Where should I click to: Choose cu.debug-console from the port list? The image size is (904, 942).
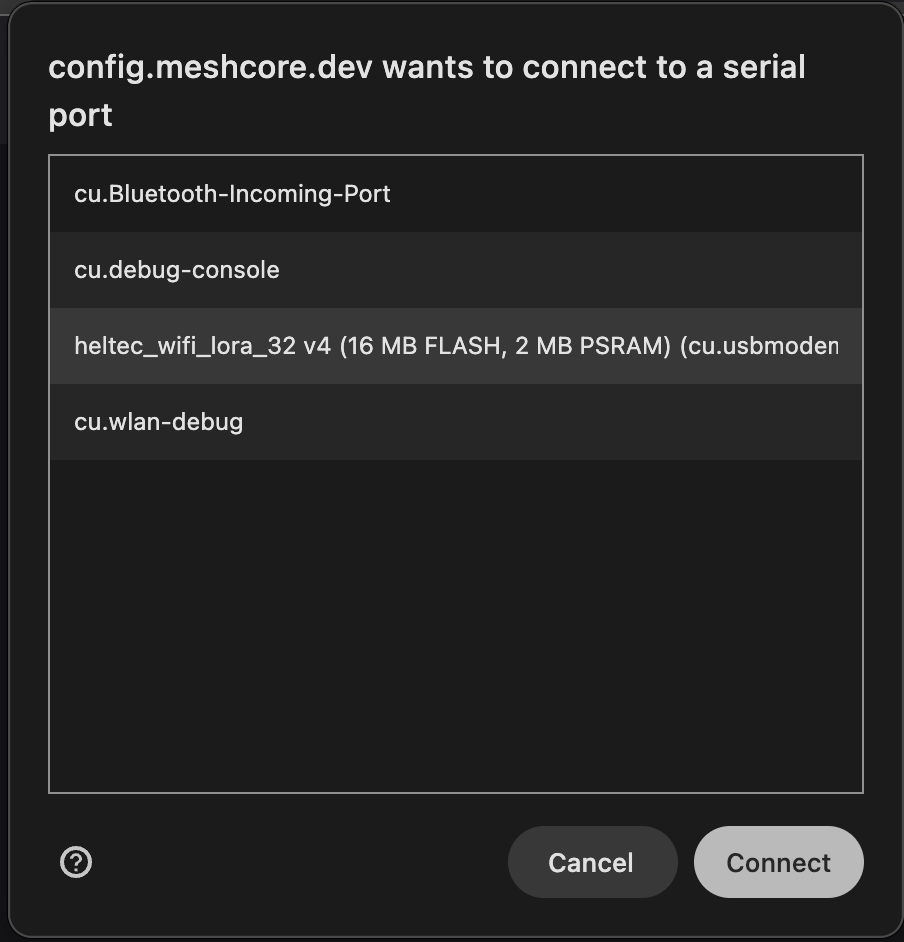pos(177,270)
